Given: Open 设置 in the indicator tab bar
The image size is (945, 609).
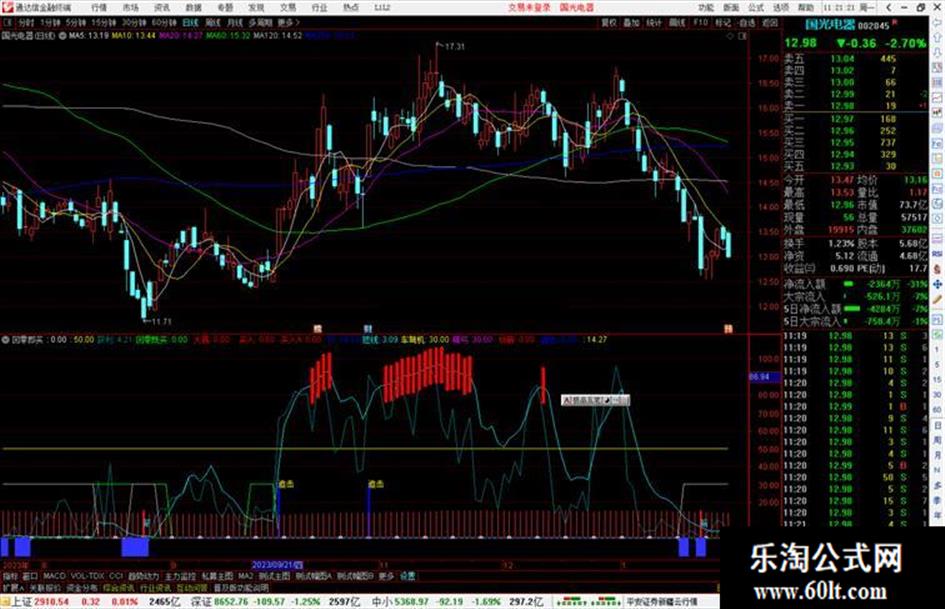Looking at the screenshot, I should 407,576.
